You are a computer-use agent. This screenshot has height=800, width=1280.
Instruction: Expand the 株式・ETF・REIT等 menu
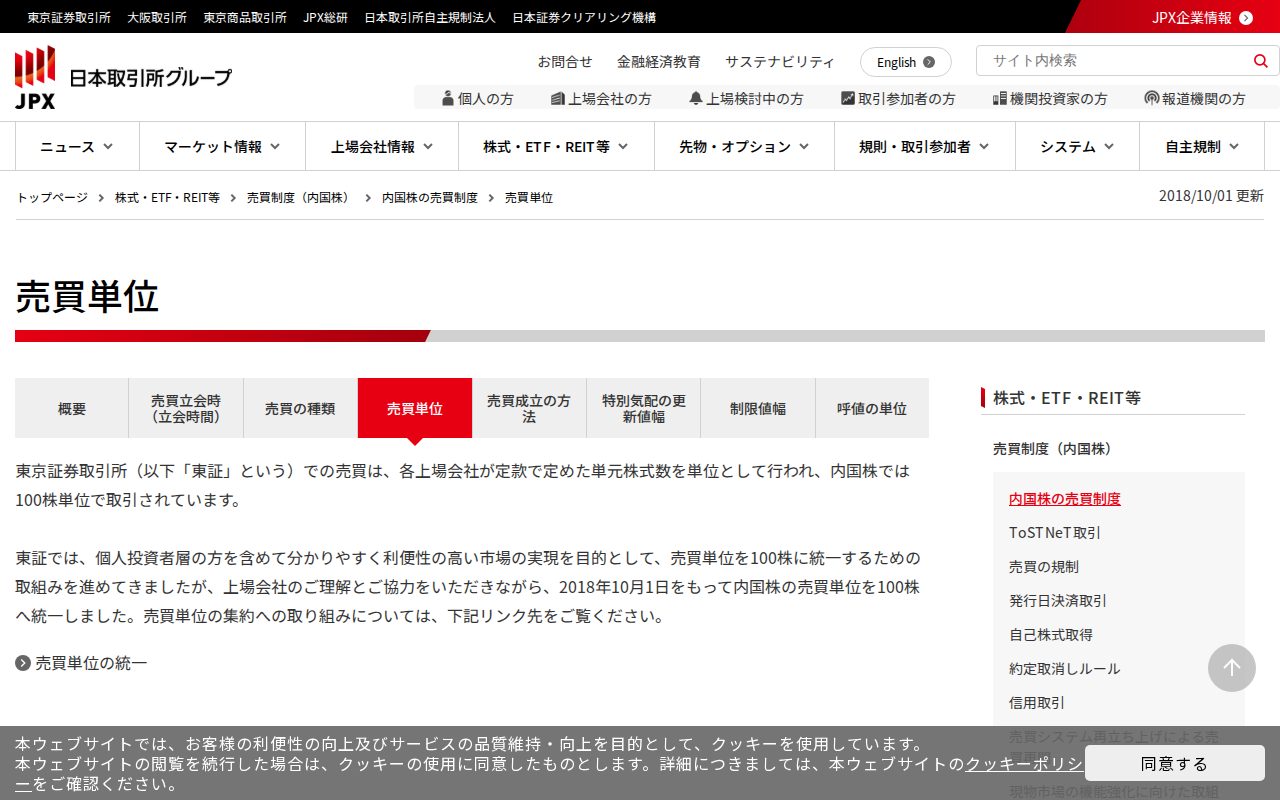coord(556,146)
